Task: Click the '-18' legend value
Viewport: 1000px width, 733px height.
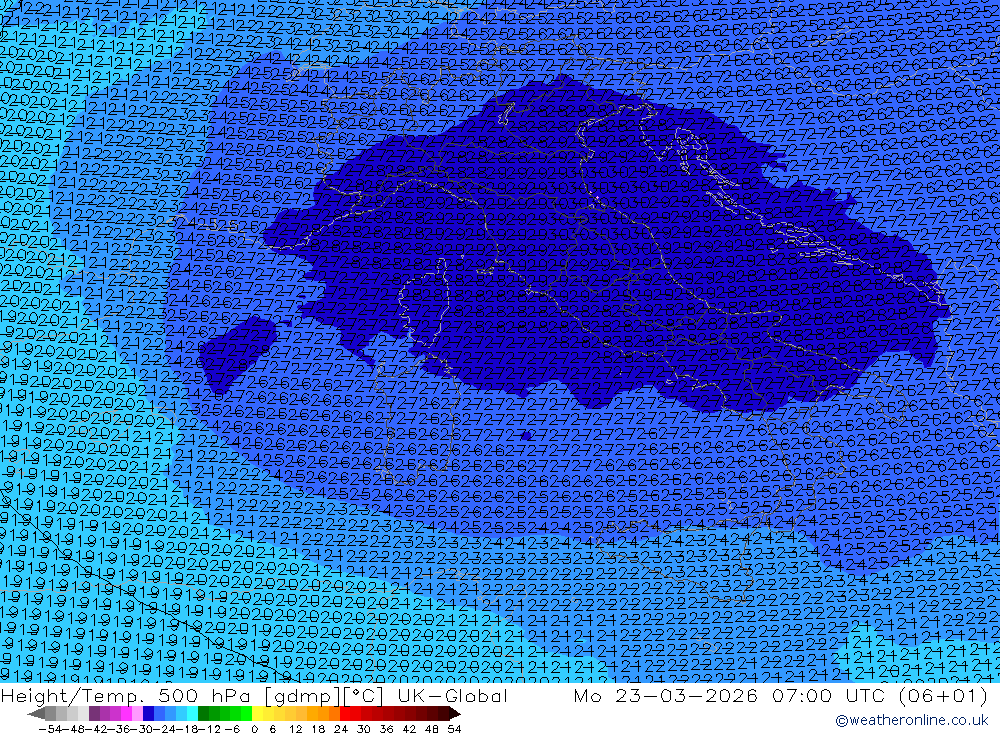Action: (187, 729)
